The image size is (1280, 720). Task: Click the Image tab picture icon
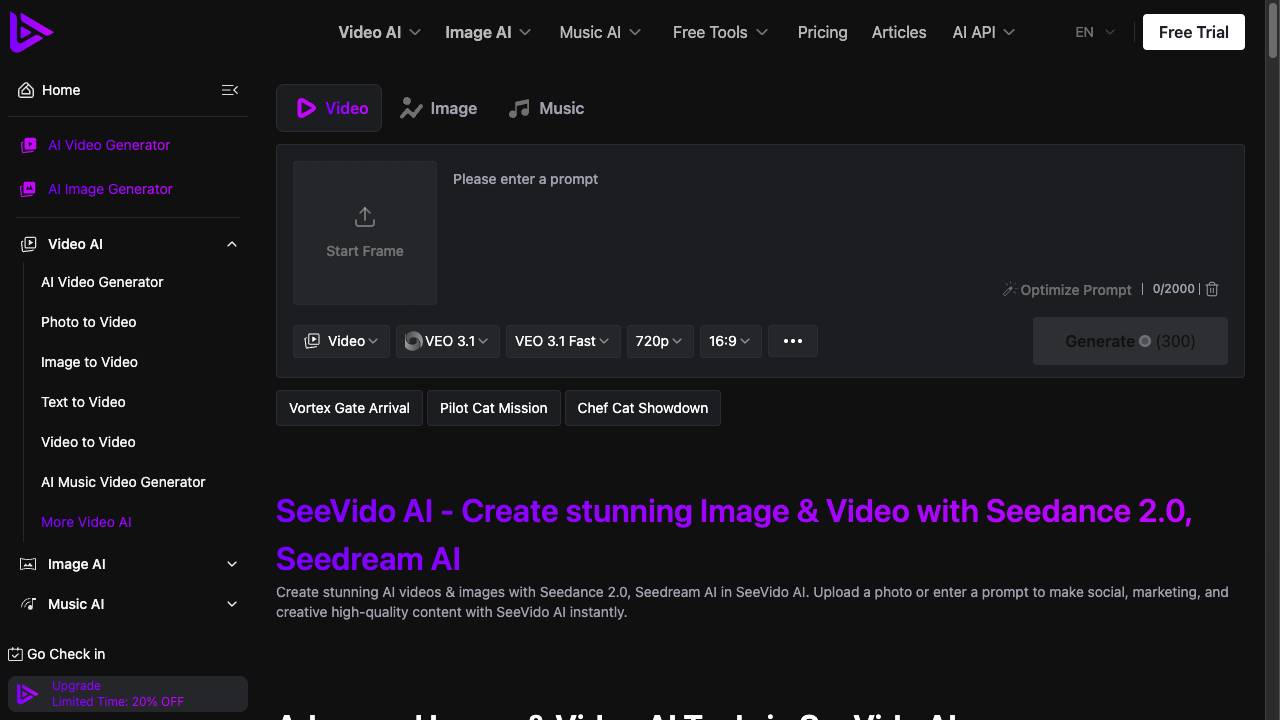[x=411, y=108]
